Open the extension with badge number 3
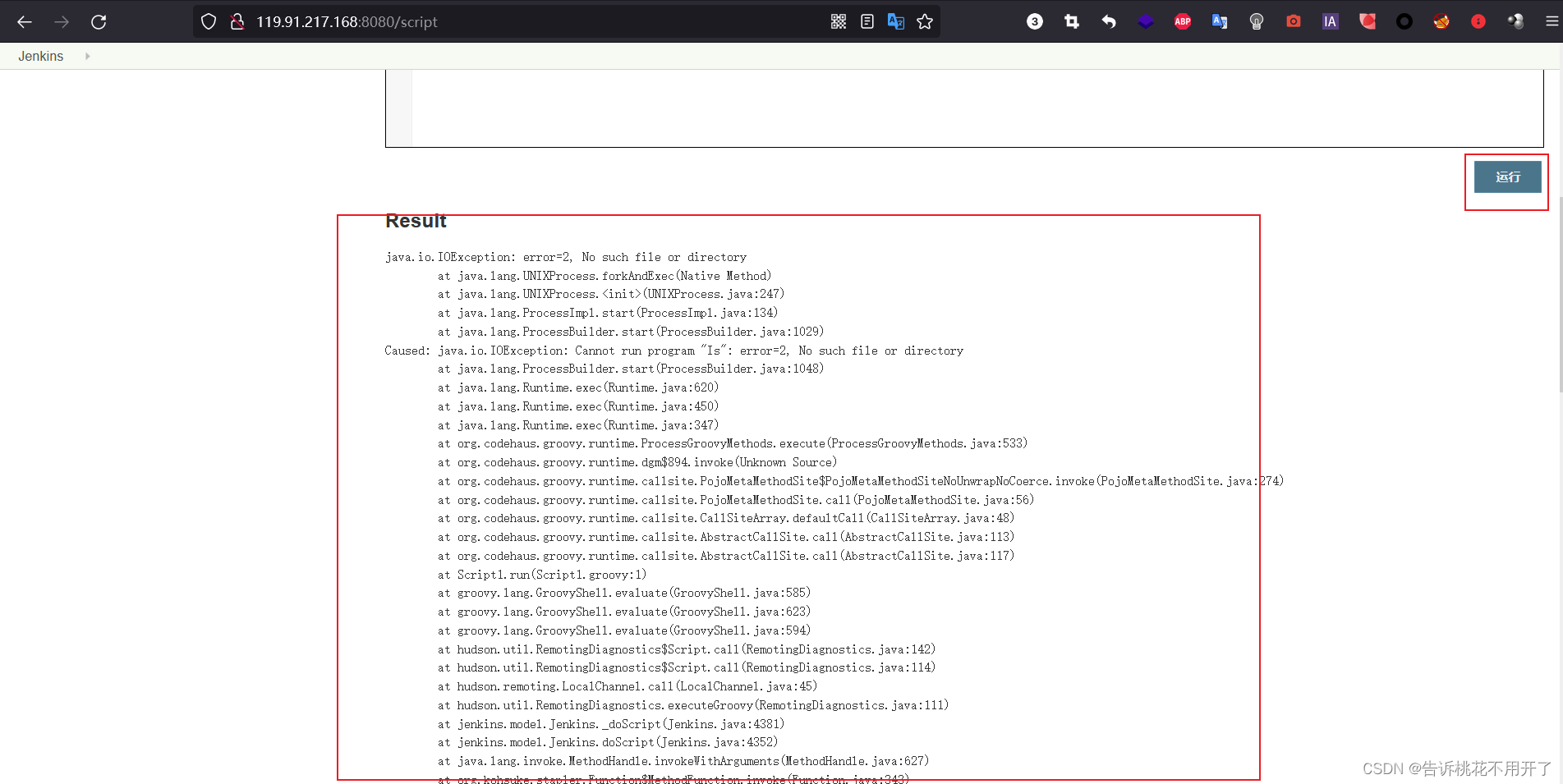This screenshot has height=784, width=1563. click(x=1035, y=22)
